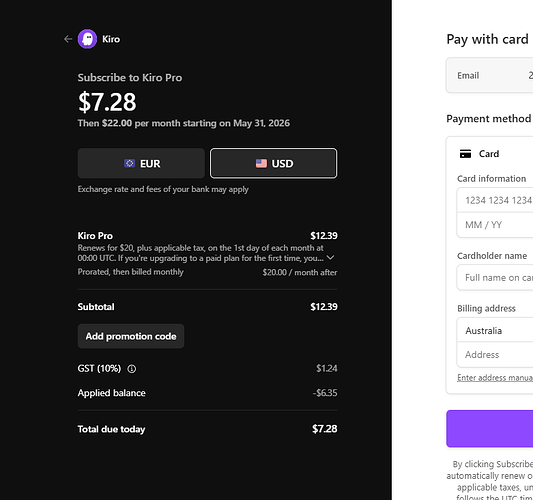Click Add promotion code button
The image size is (533, 500).
(x=131, y=336)
